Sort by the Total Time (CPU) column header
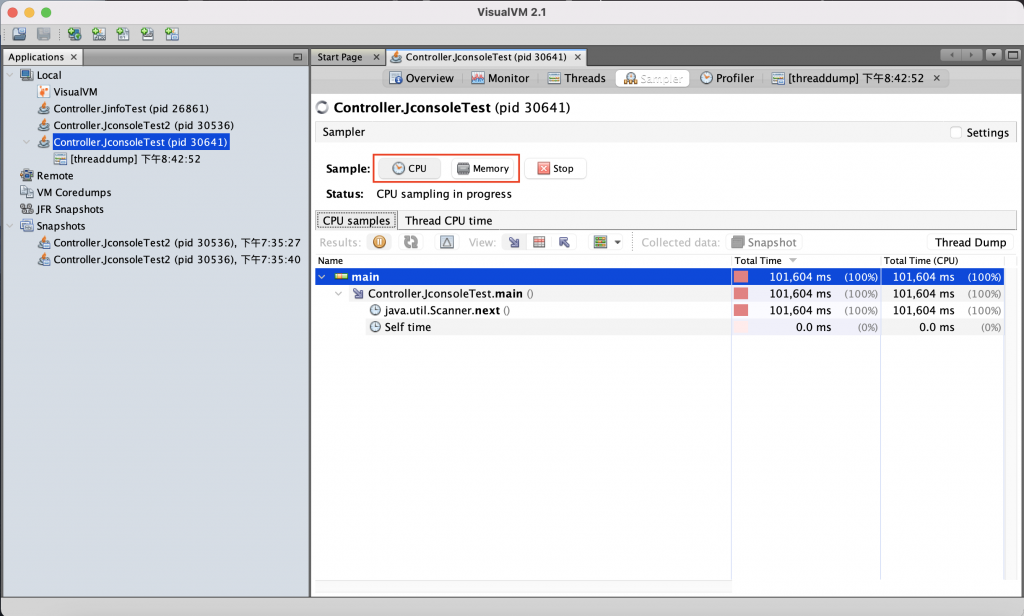Viewport: 1024px width, 616px height. pyautogui.click(x=942, y=261)
